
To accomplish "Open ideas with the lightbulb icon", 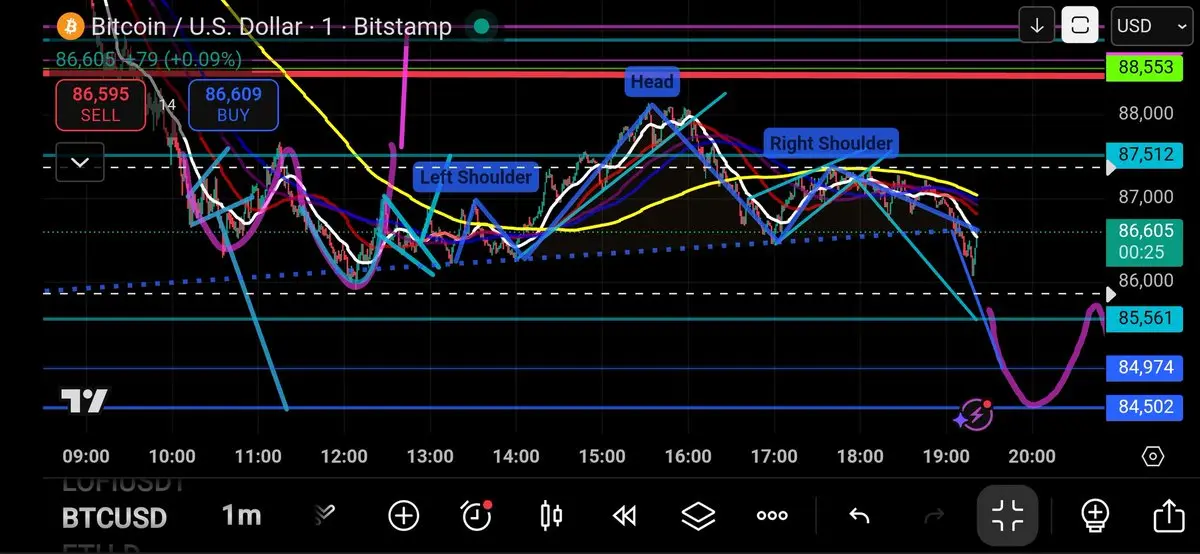I will [1095, 516].
